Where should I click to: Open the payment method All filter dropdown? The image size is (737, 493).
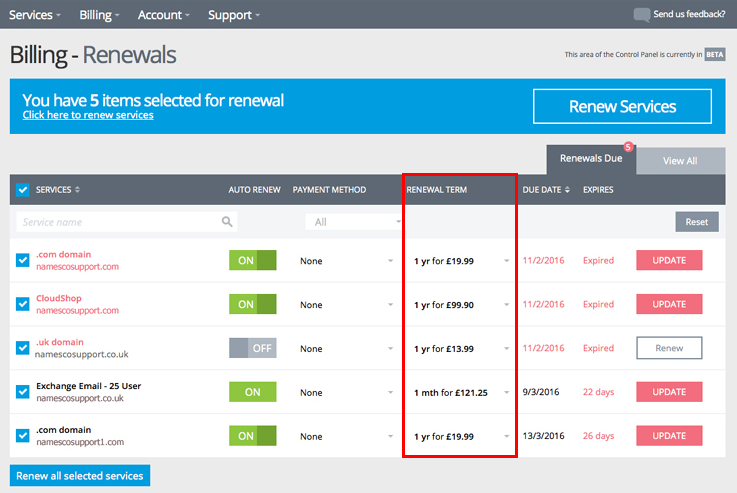tap(353, 222)
